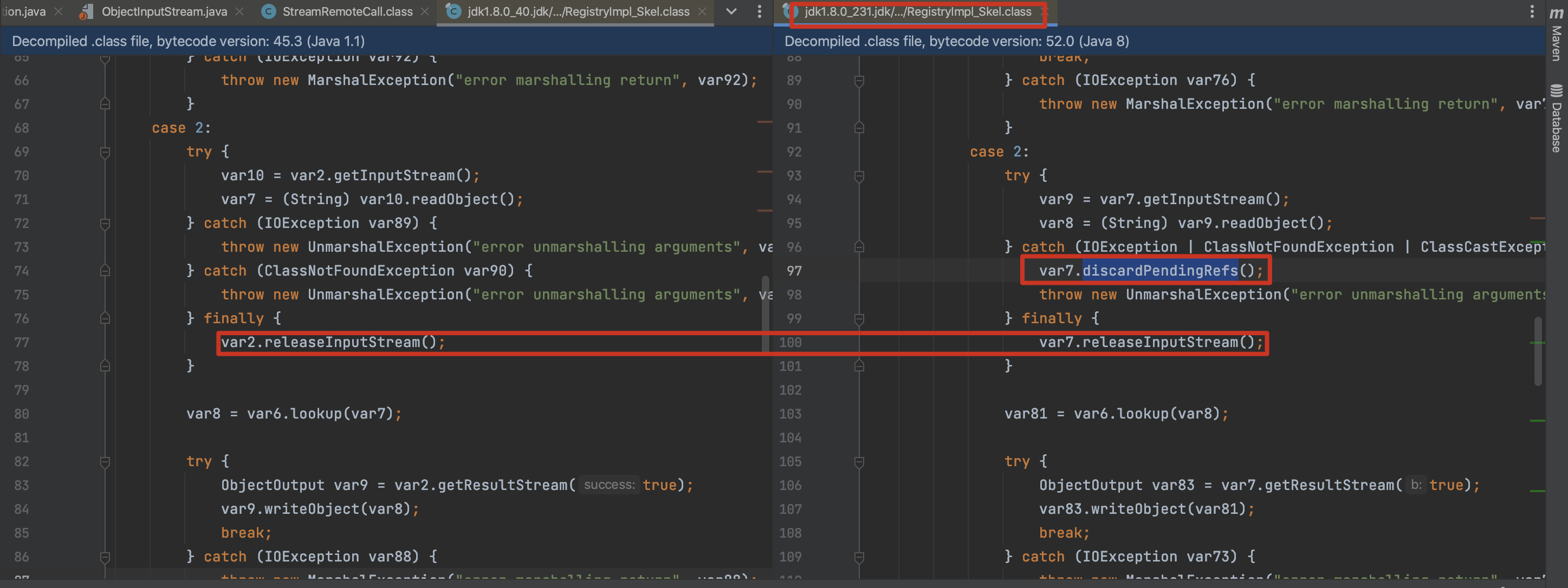1568x588 pixels.
Task: Switch to the StreamRemoteCall.class tab
Action: click(347, 11)
